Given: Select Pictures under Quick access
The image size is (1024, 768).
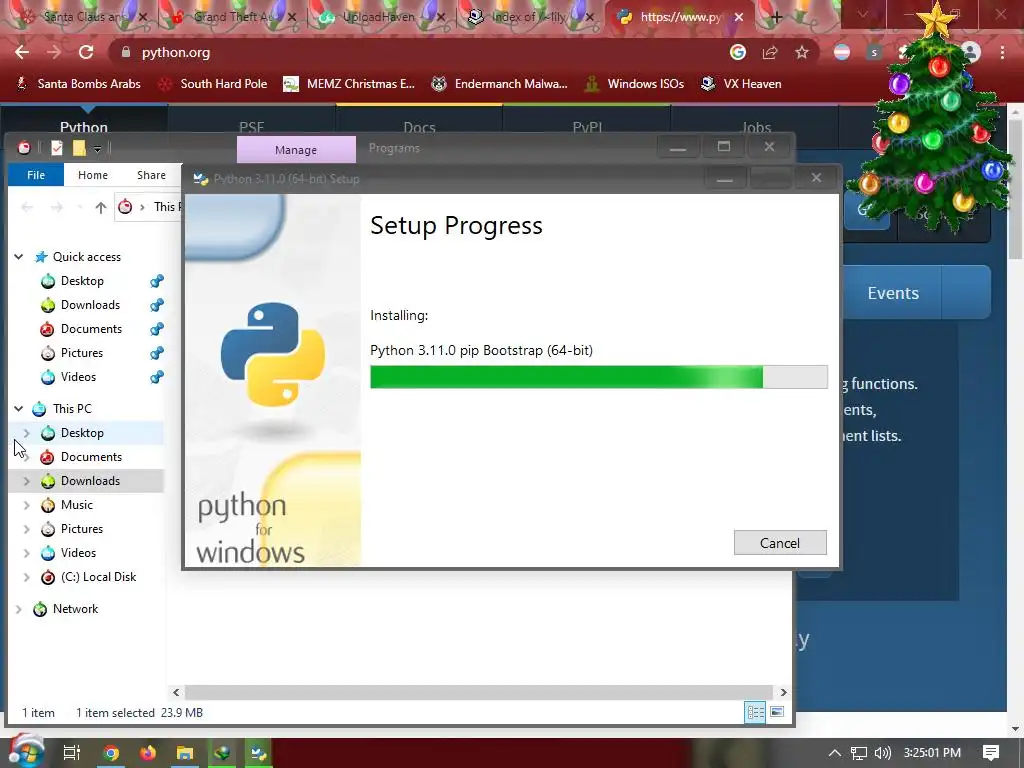Looking at the screenshot, I should [x=82, y=353].
